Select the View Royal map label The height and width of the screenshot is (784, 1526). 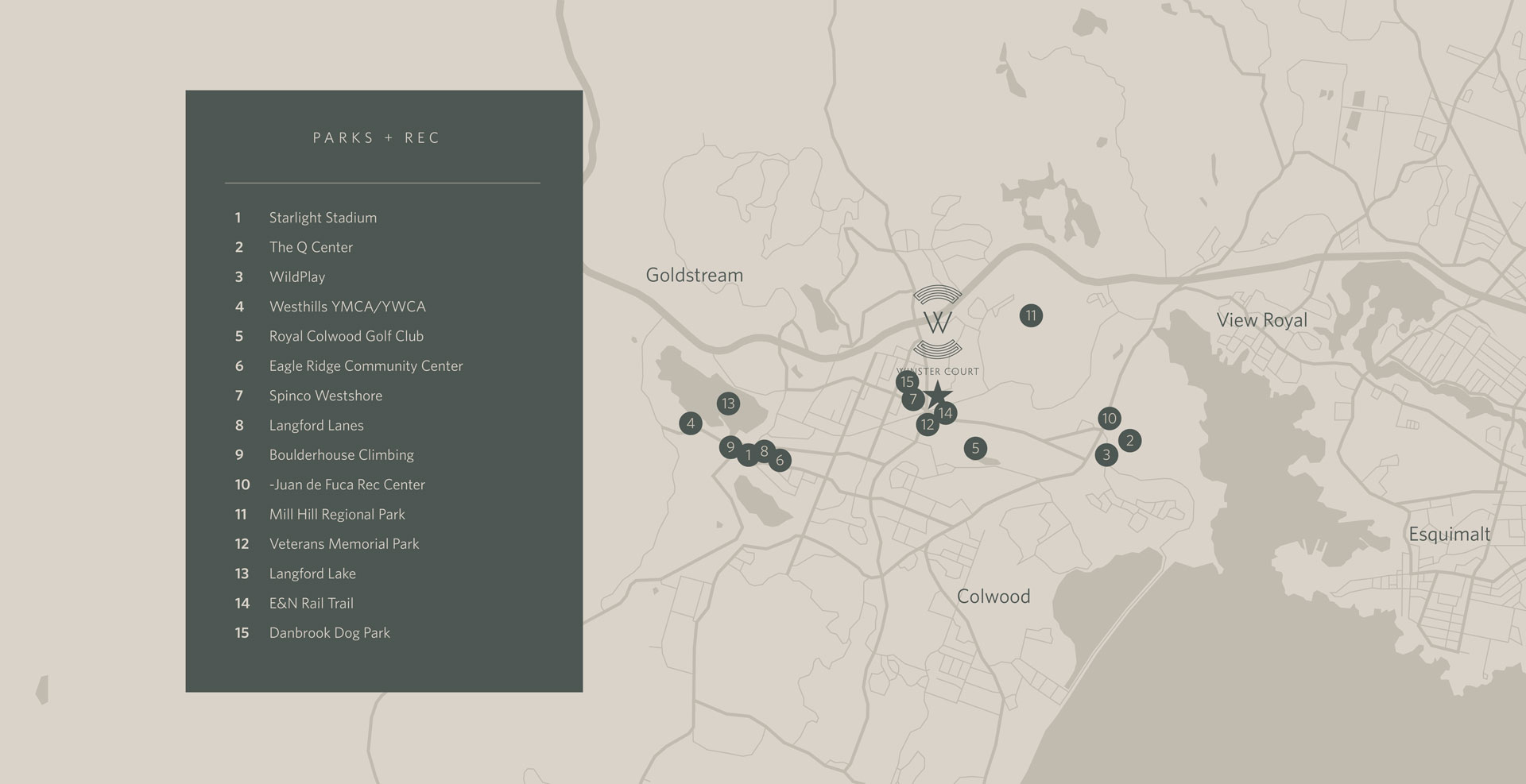[1261, 320]
